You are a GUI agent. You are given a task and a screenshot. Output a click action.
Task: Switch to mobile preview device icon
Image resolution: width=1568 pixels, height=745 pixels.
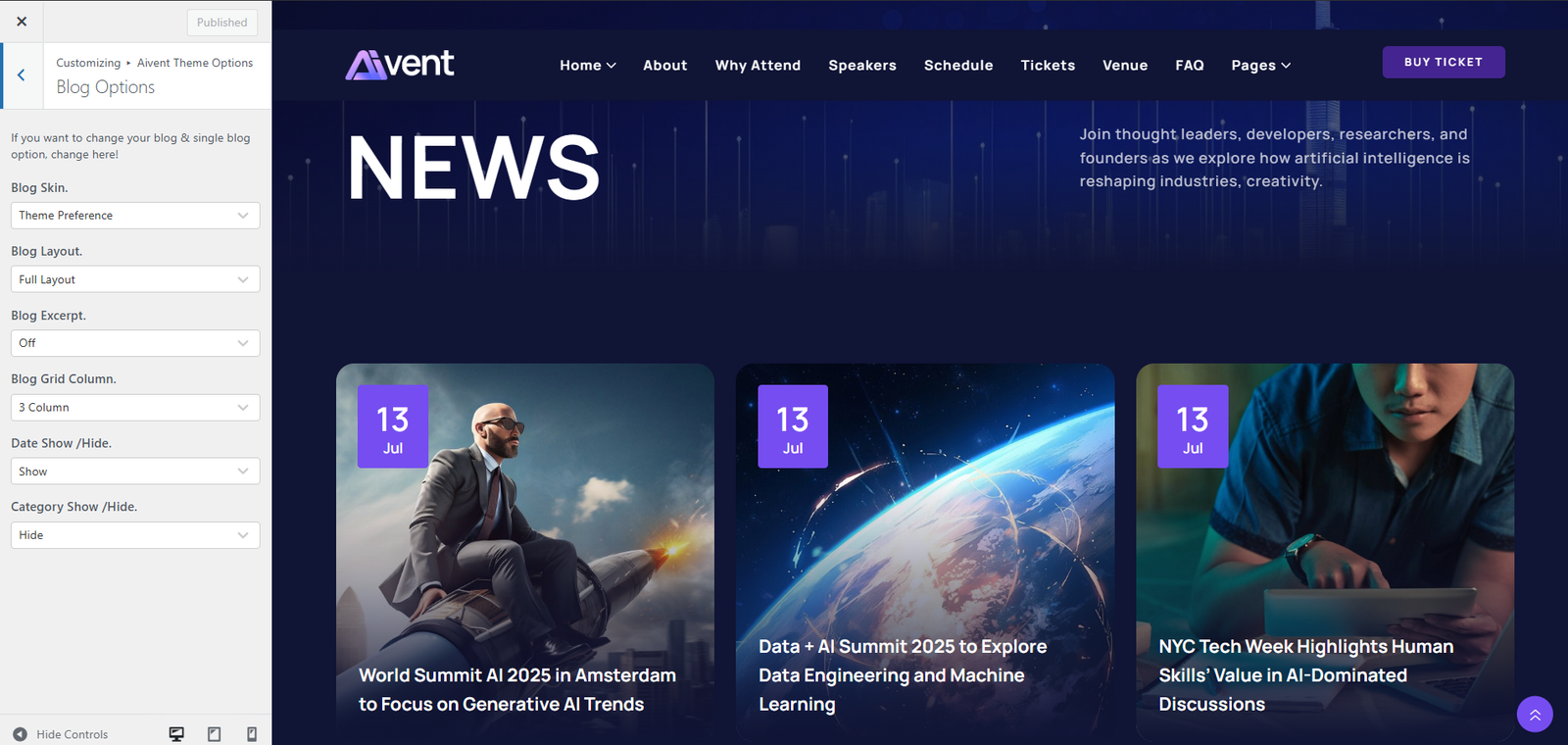252,734
